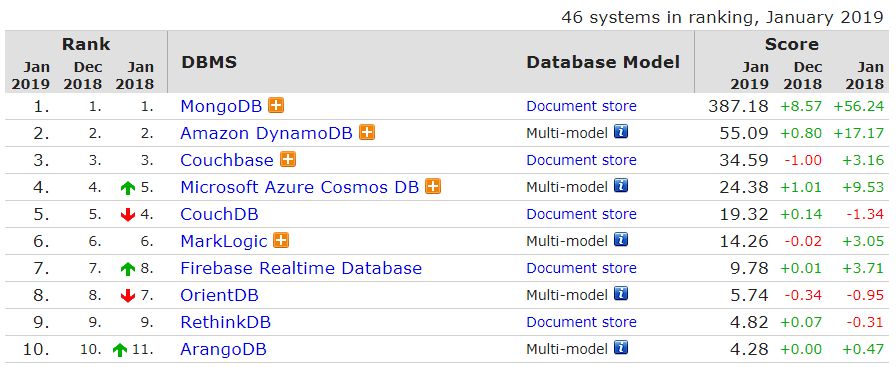
Task: Open the plus icon after Couchbase
Action: pyautogui.click(x=288, y=159)
